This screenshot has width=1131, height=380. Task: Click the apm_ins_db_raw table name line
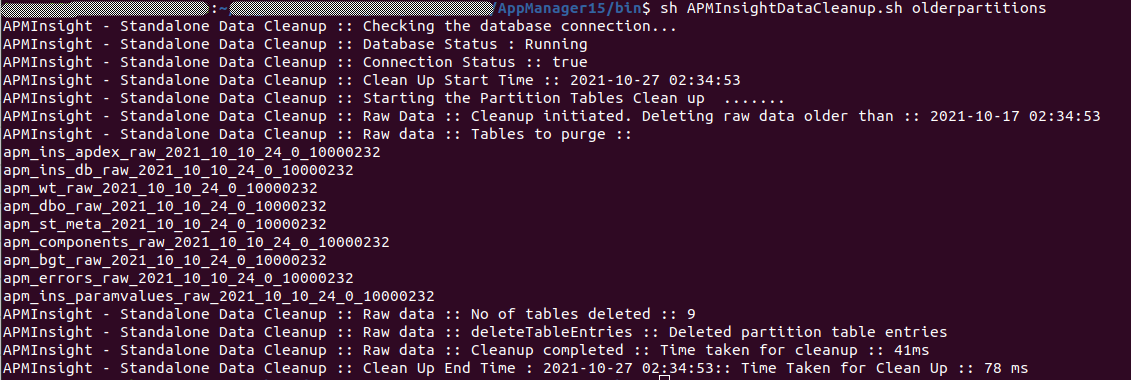[x=178, y=170]
